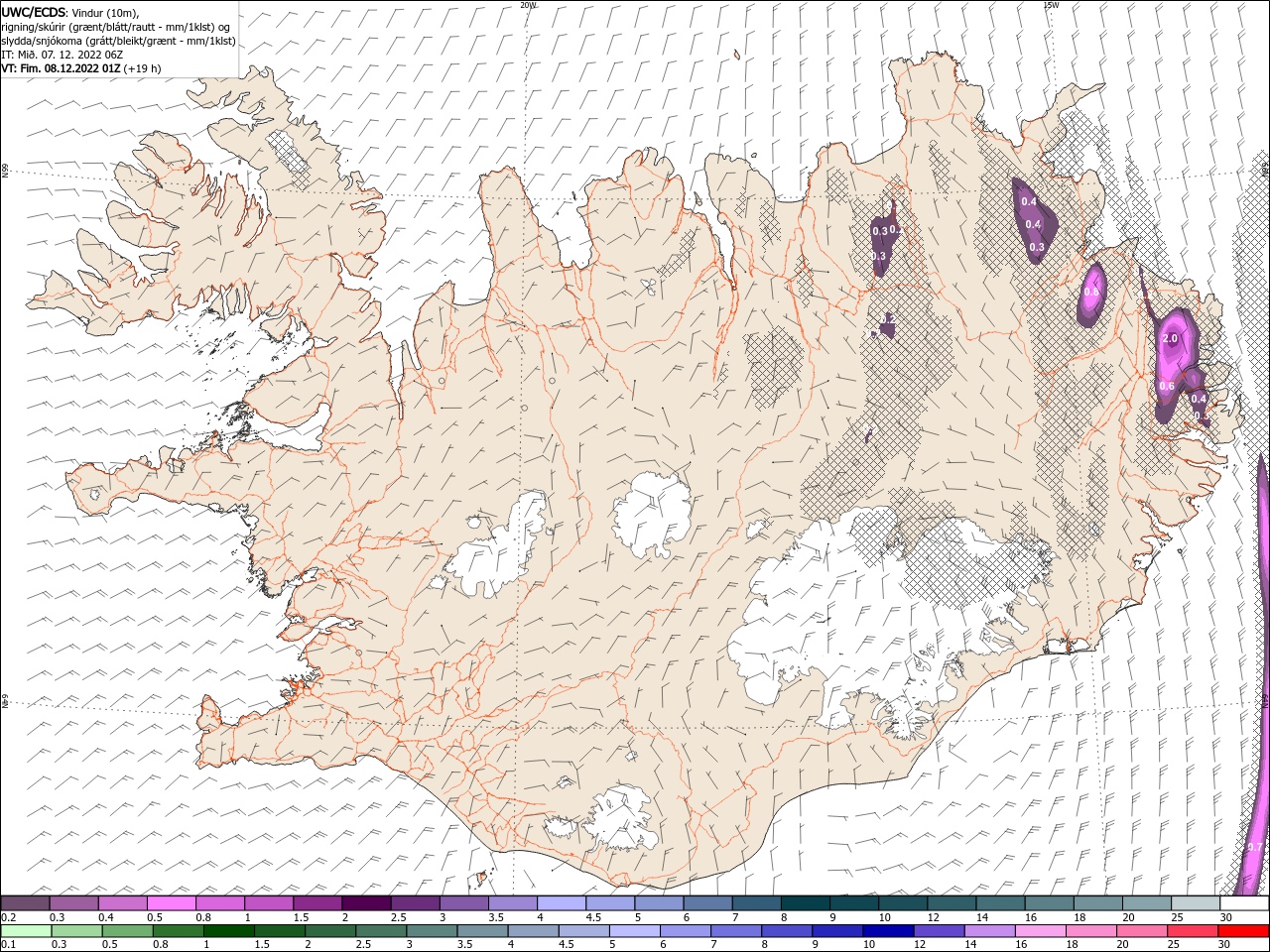Click lower legend swatch between 3 and 3.5
Screen dimensions: 1270x952
click(x=433, y=930)
